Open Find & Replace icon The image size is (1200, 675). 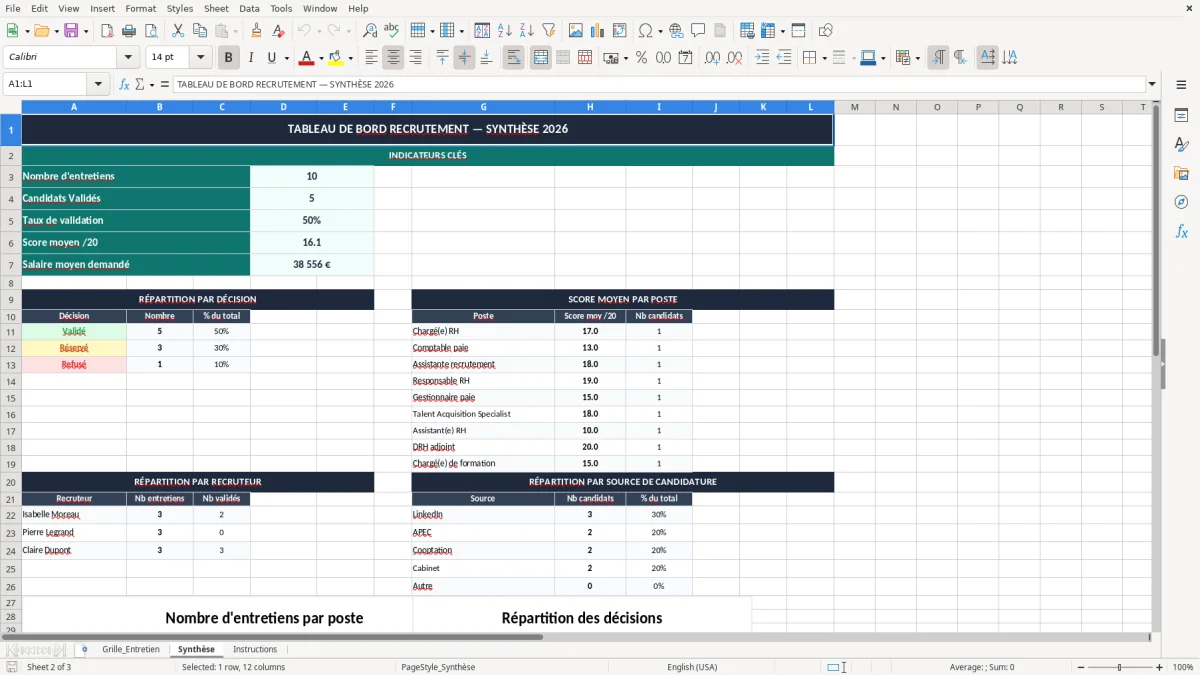click(x=370, y=31)
